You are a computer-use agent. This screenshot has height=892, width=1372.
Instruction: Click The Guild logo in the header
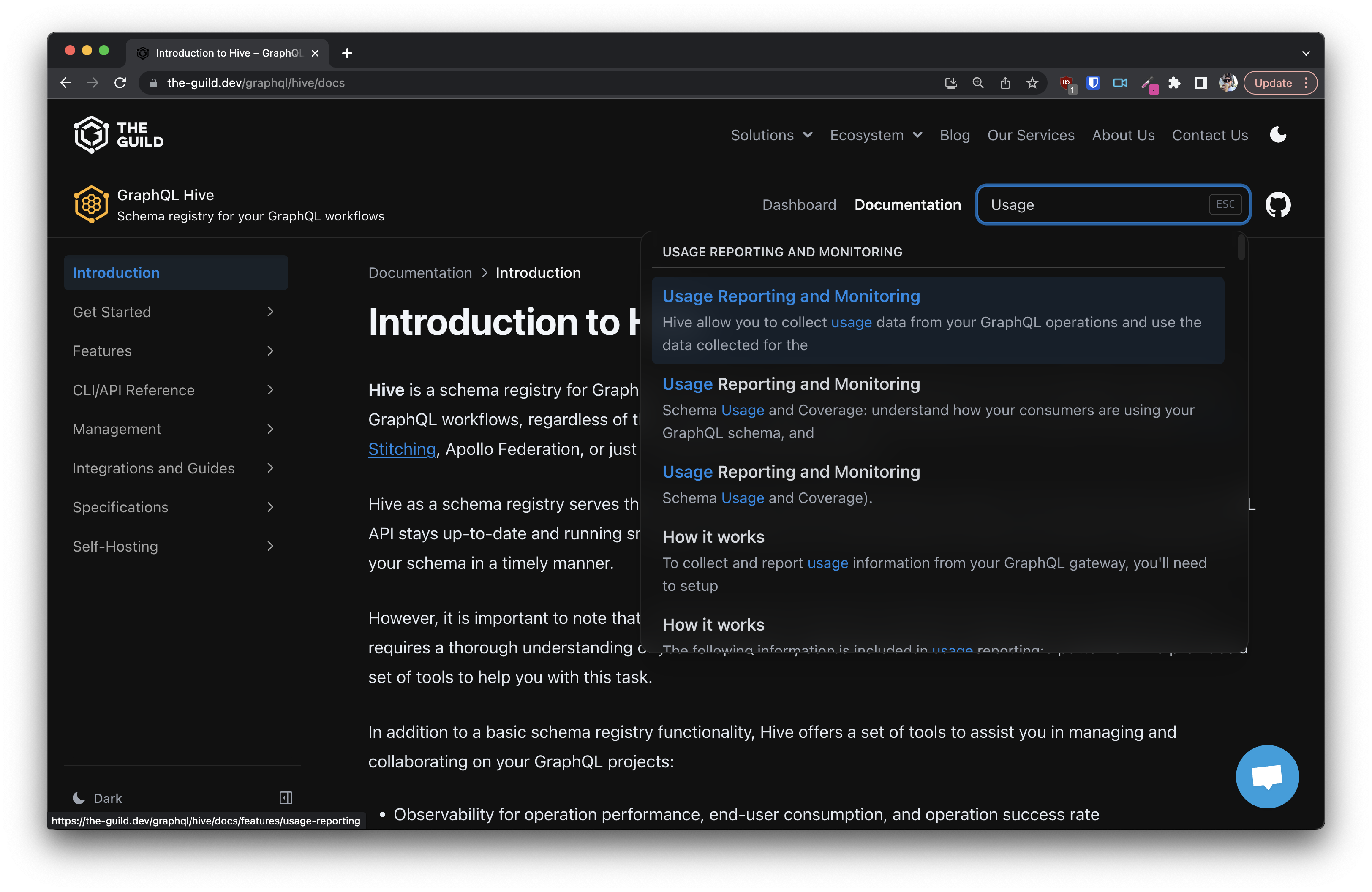coord(117,134)
